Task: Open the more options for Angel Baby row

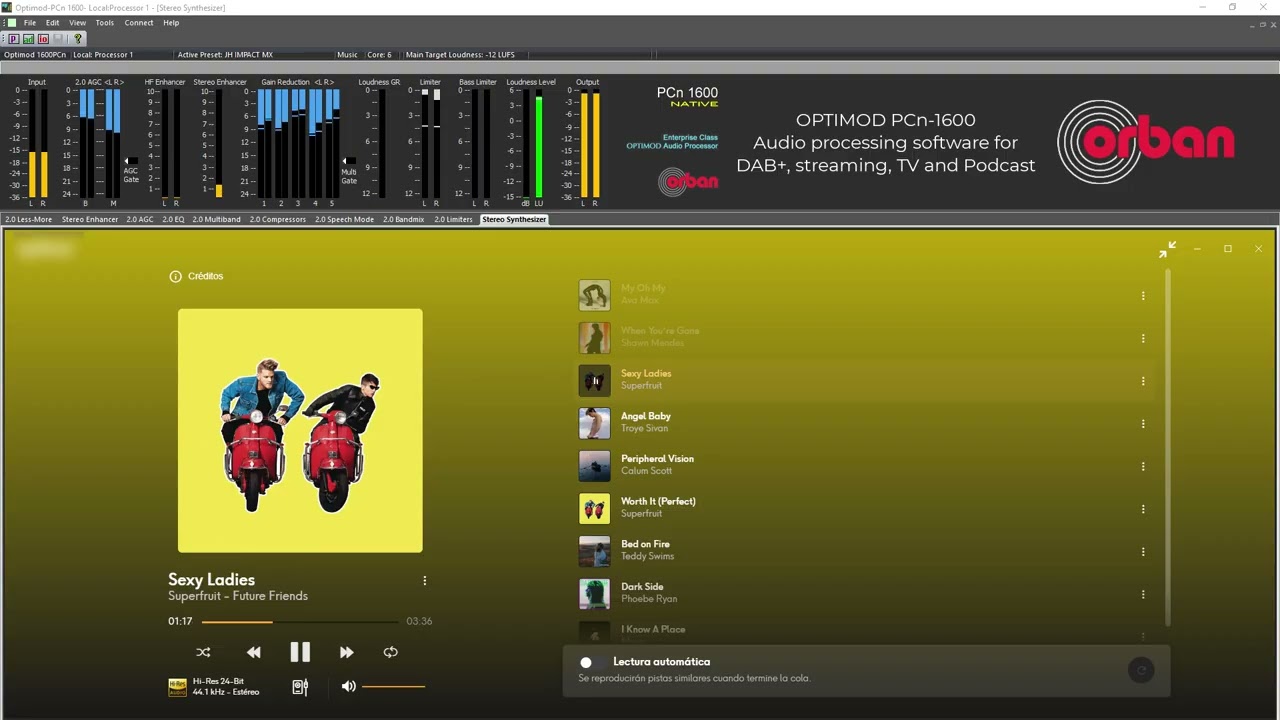Action: [x=1143, y=424]
